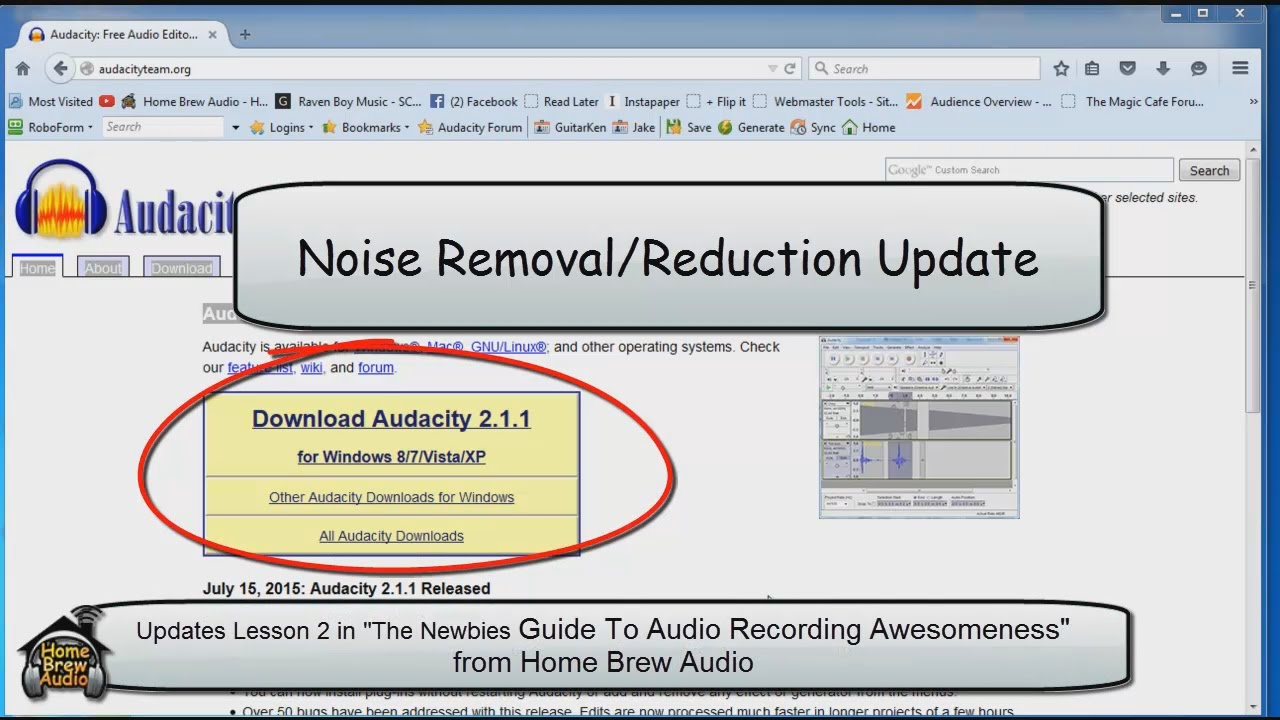Image resolution: width=1280 pixels, height=720 pixels.
Task: Open the Raven Boy Music bookmark
Action: [349, 101]
